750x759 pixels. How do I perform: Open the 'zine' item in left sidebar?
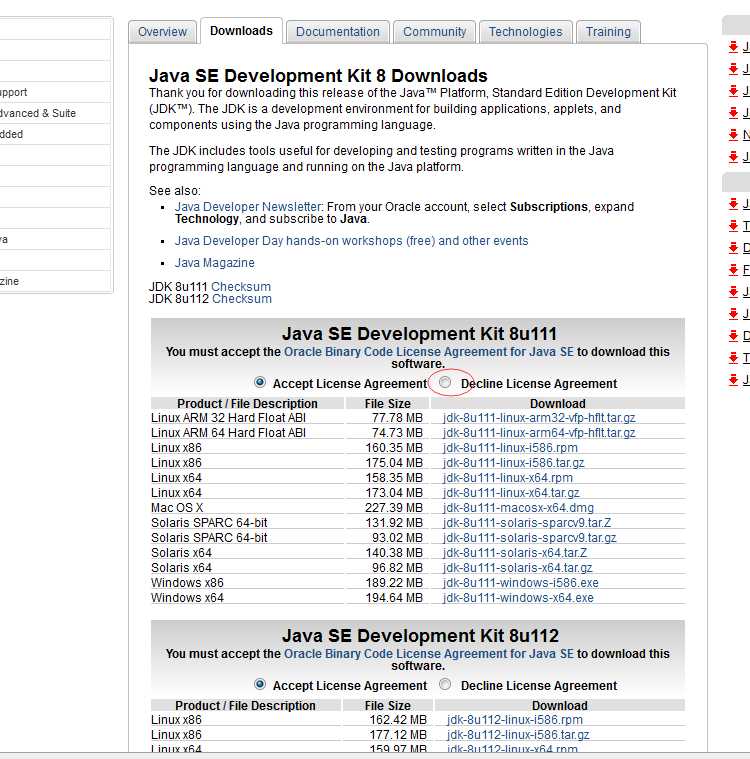[x=9, y=281]
